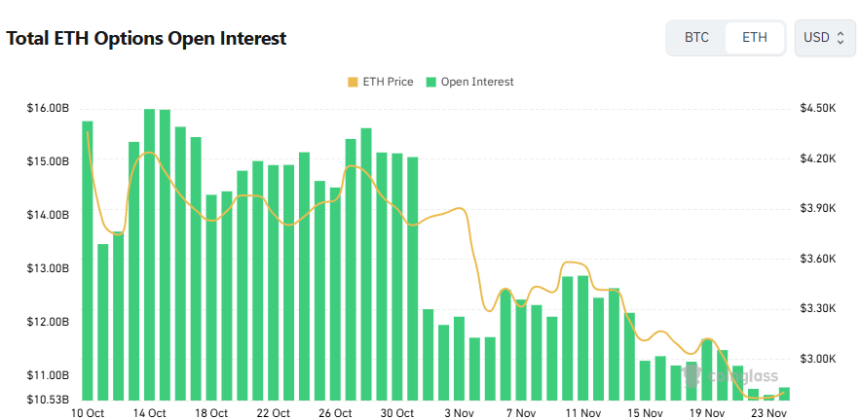Click the Total ETH Options Open Interest title
860x419 pixels.
(x=147, y=39)
